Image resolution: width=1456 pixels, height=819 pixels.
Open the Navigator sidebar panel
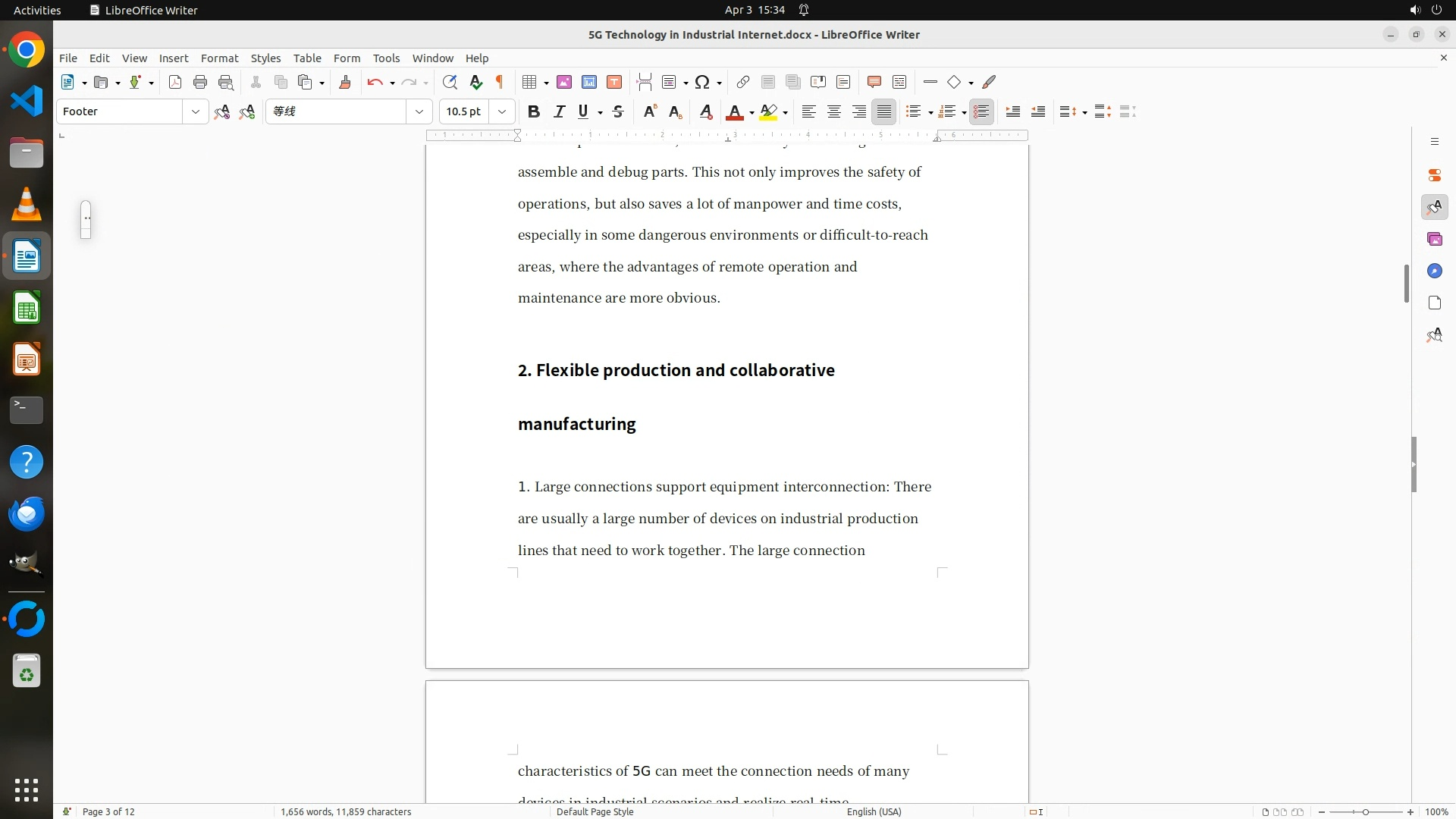[1434, 271]
